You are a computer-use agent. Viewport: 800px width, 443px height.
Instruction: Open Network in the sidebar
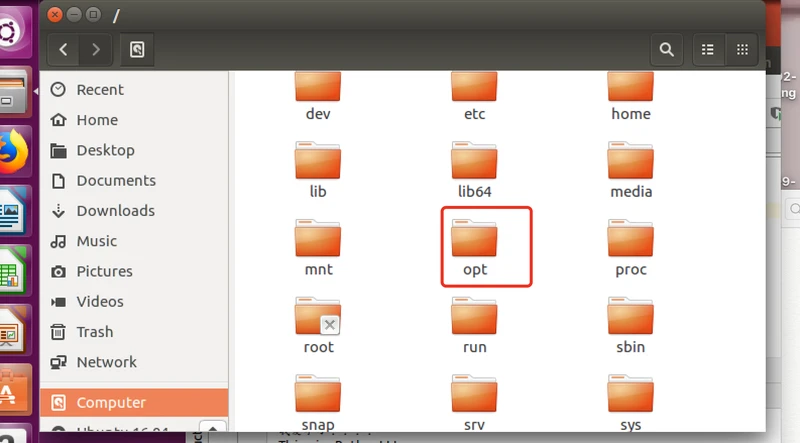pyautogui.click(x=106, y=362)
